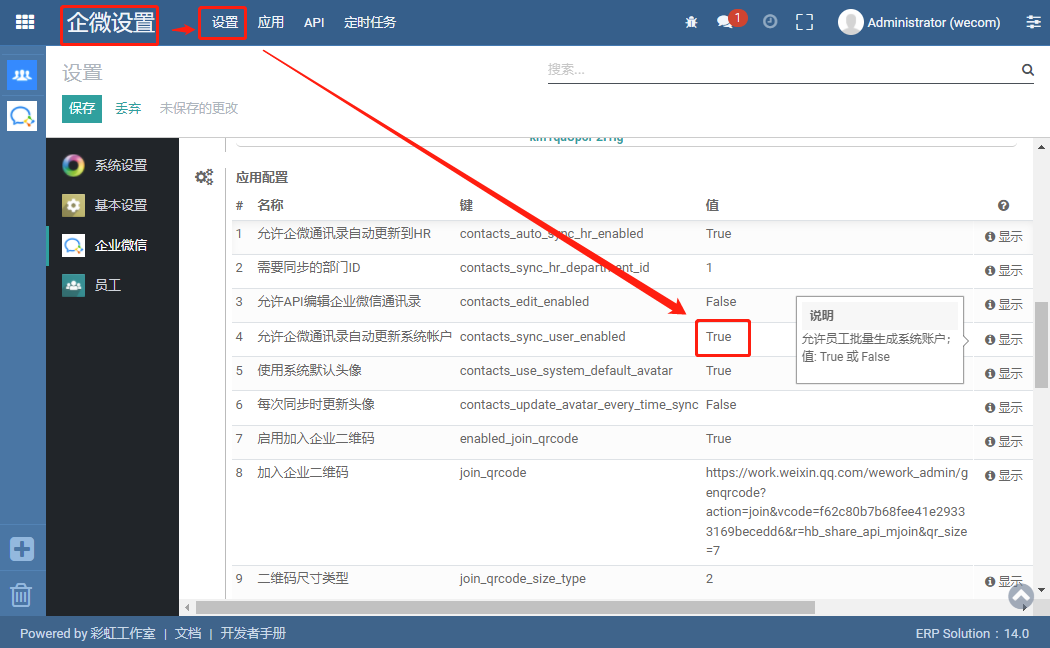Open the activities clock icon
1050x648 pixels.
tap(770, 21)
